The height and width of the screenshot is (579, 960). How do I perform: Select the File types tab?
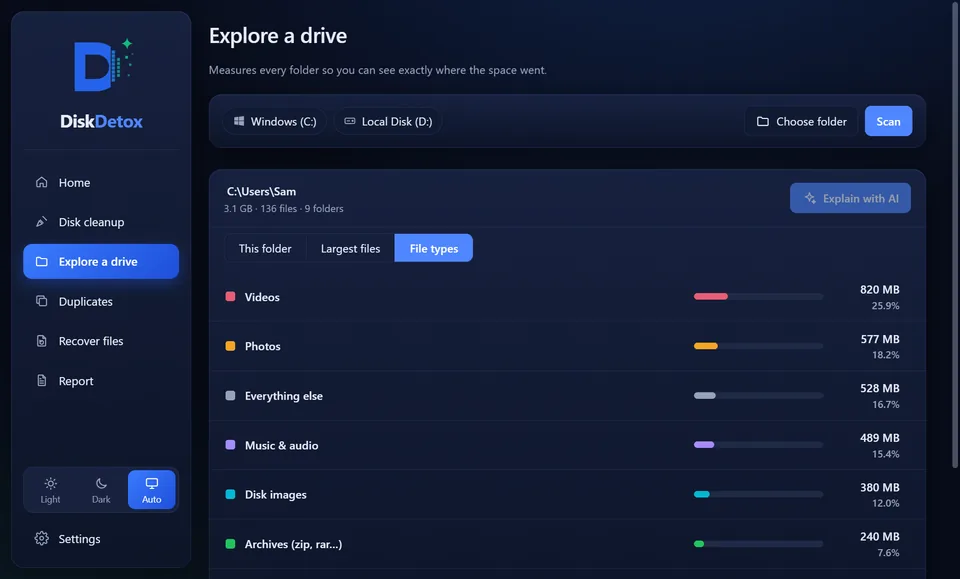[x=433, y=248]
